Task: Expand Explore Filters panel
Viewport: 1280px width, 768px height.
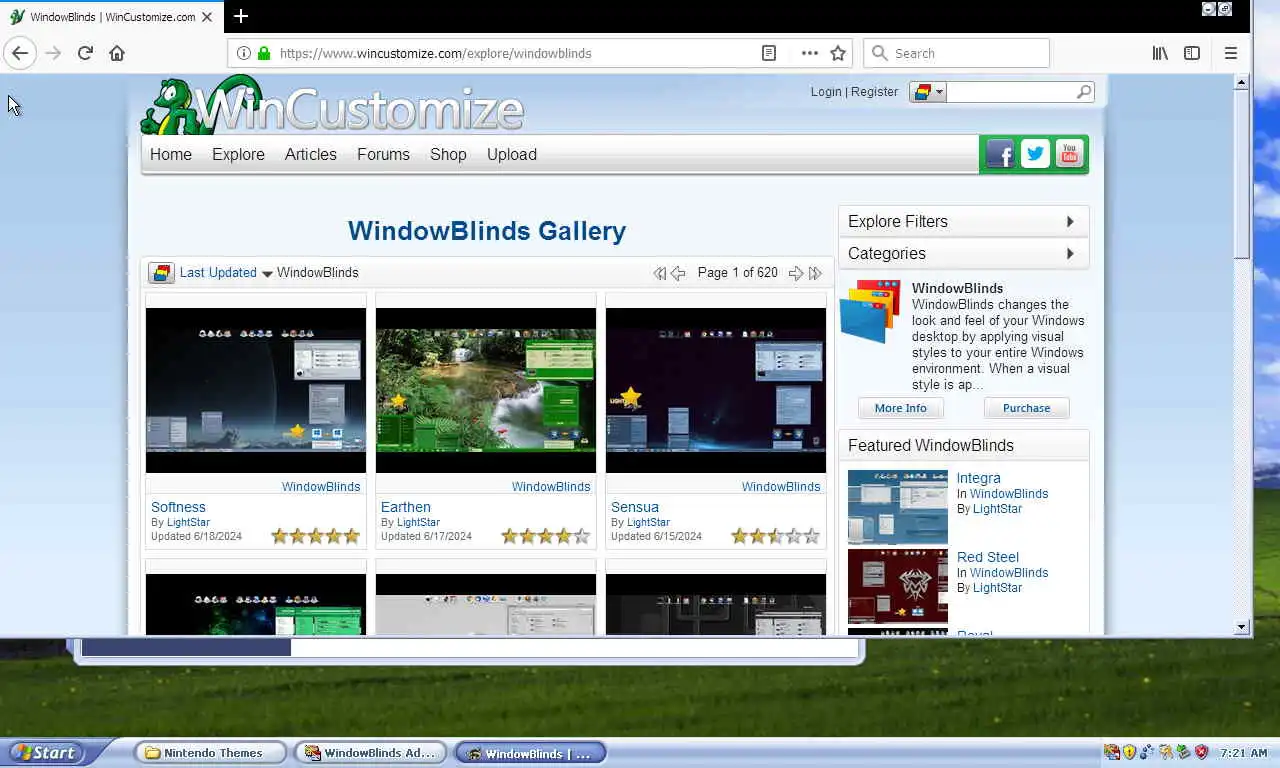Action: coord(963,222)
